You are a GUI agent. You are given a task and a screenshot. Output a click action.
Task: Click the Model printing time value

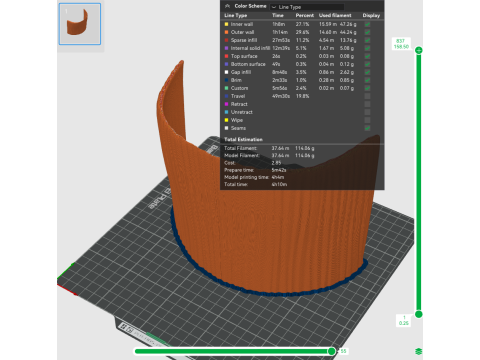pos(278,177)
